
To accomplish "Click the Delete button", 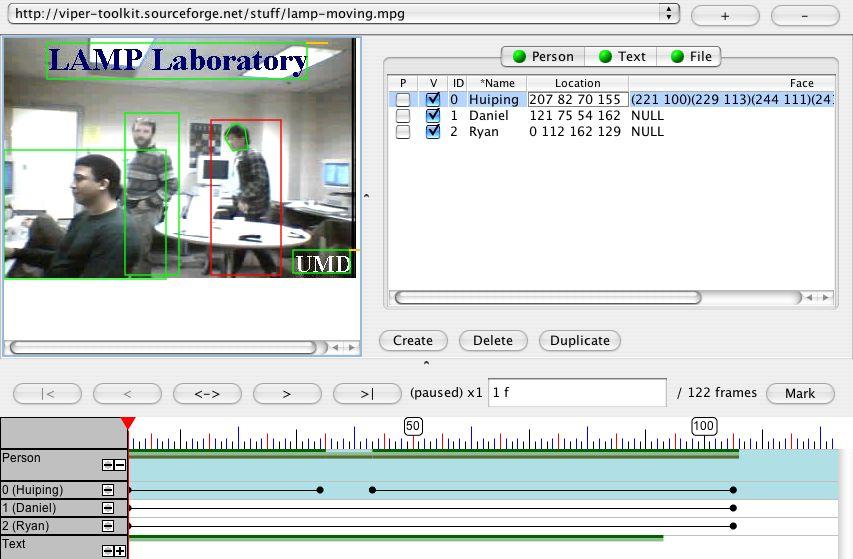I will pos(493,340).
